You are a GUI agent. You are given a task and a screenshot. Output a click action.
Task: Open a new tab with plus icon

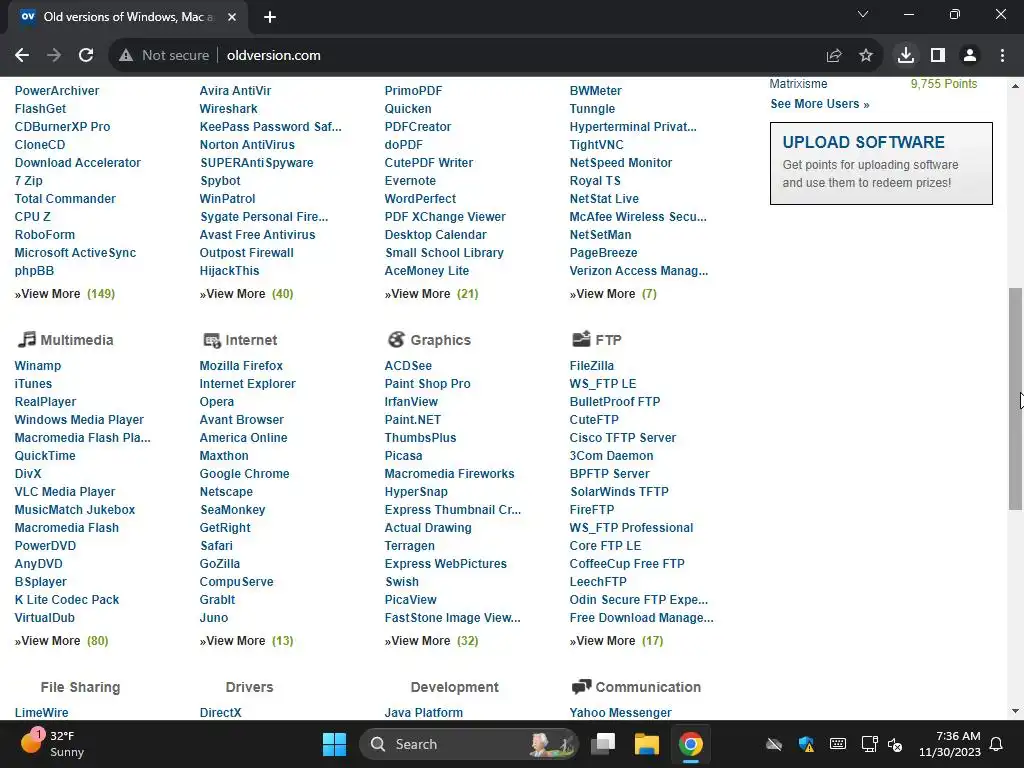pos(270,17)
